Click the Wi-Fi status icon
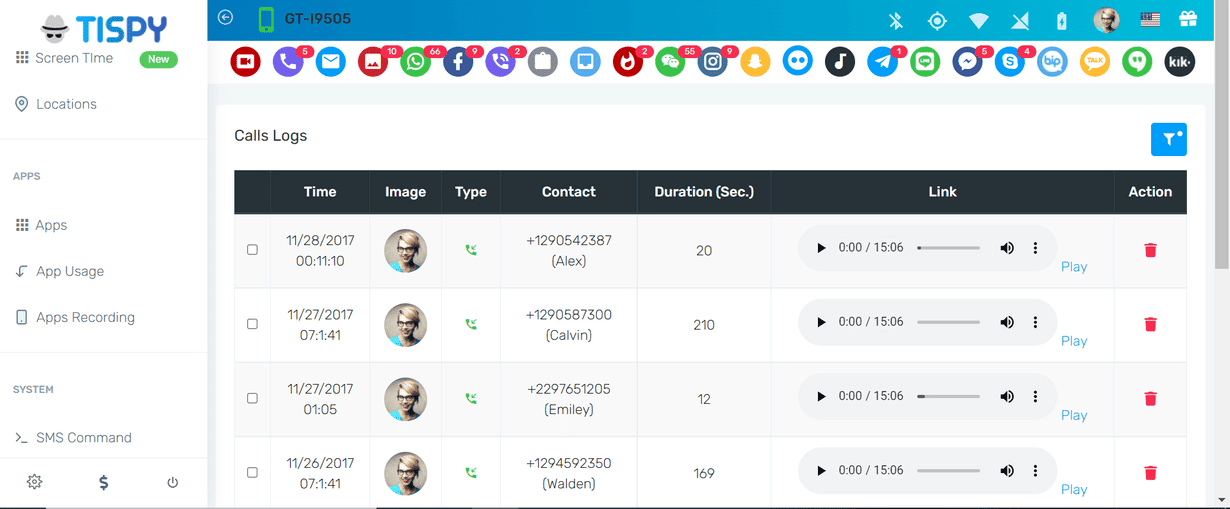1230x509 pixels. tap(979, 20)
